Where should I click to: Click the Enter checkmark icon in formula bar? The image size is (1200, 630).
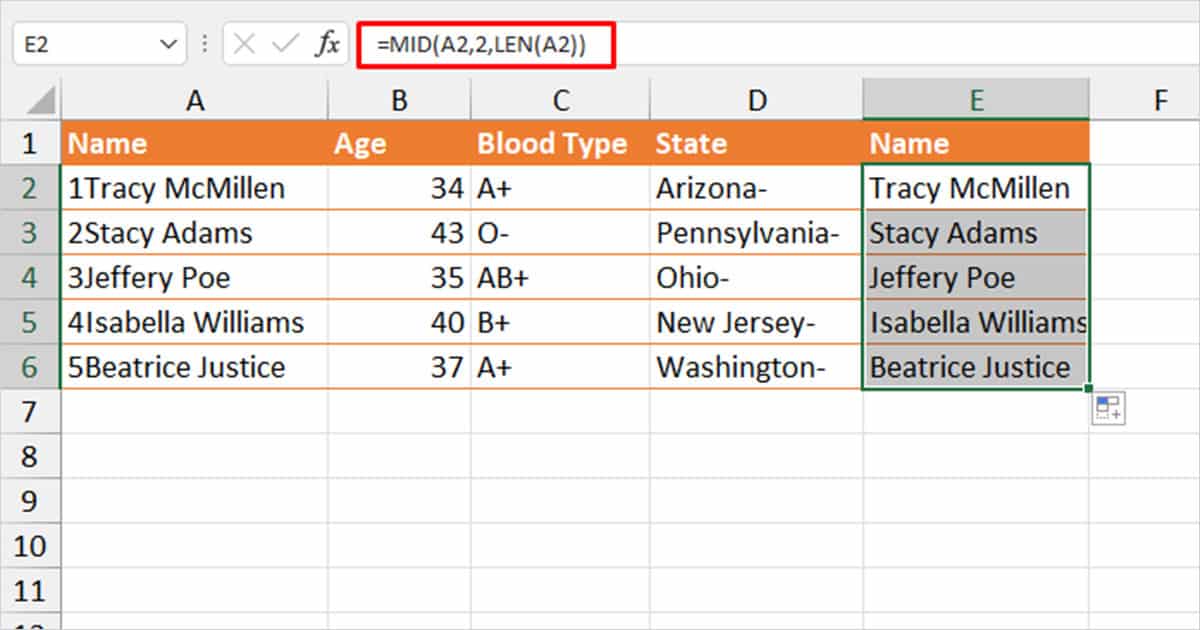[x=283, y=44]
